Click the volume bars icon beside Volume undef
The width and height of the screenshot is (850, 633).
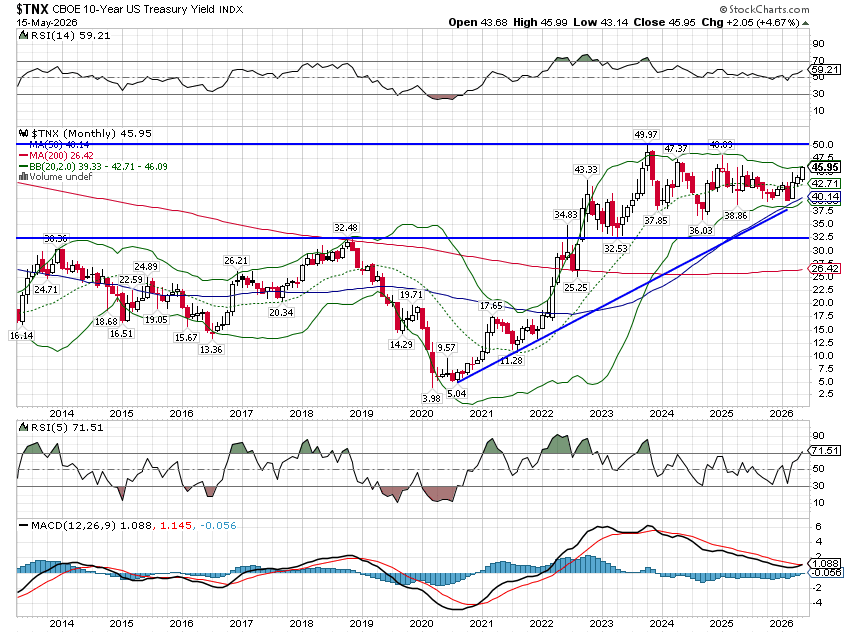(x=23, y=177)
